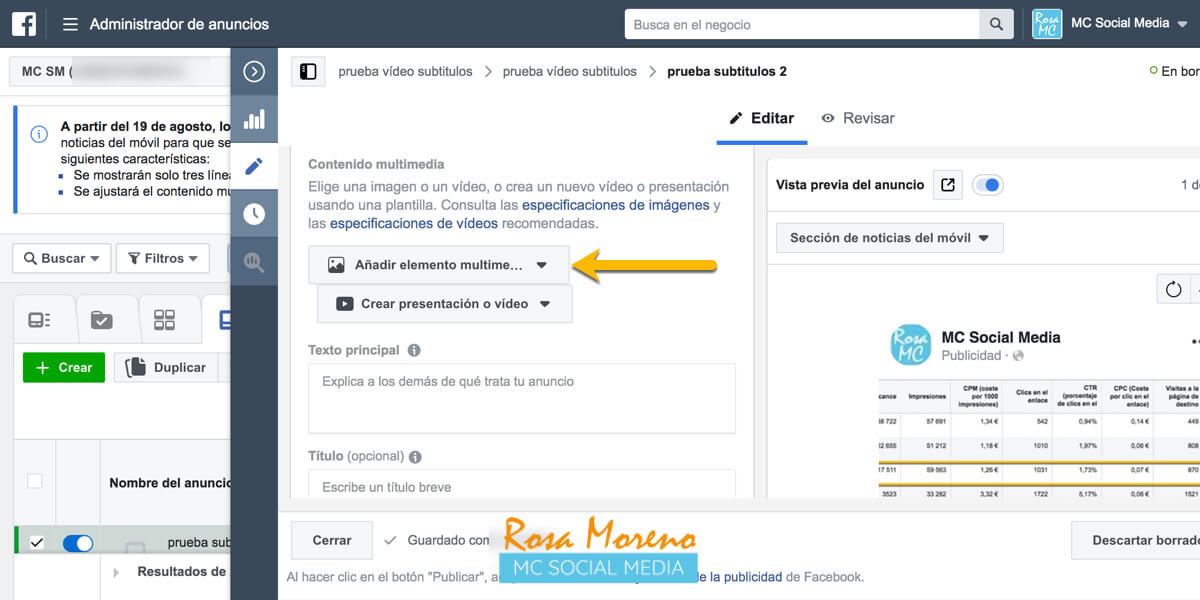This screenshot has width=1200, height=600.
Task: Uncheck the checked row checkbox for prueba sub
Action: pos(37,543)
